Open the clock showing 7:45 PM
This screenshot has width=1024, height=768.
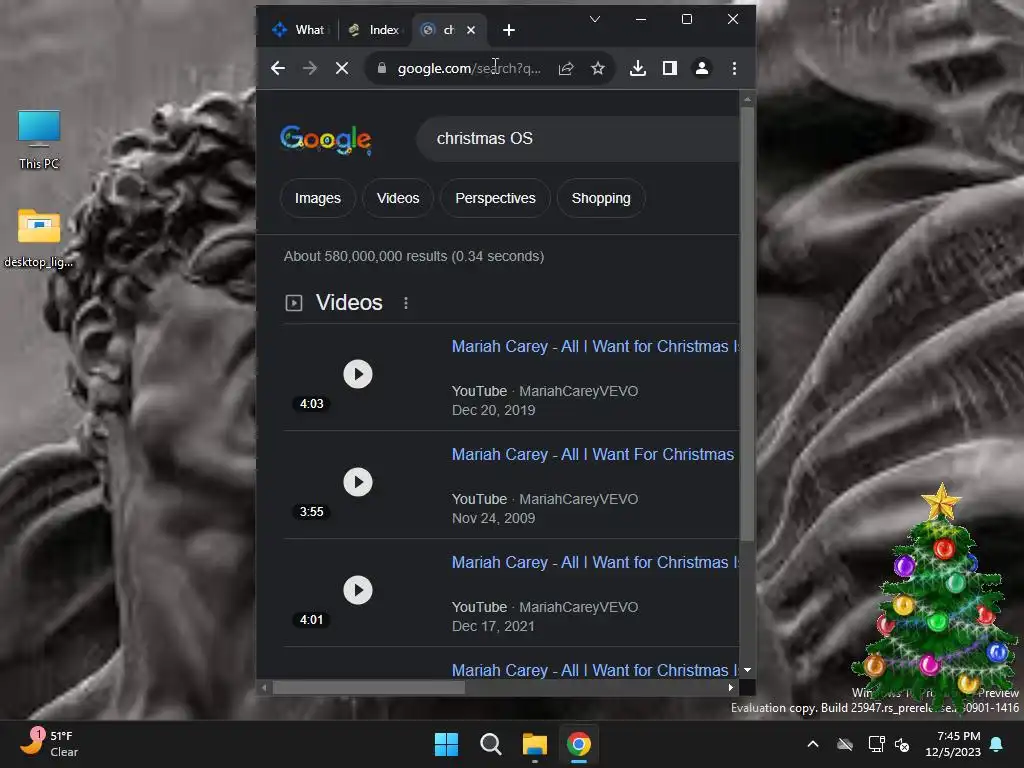coord(953,744)
